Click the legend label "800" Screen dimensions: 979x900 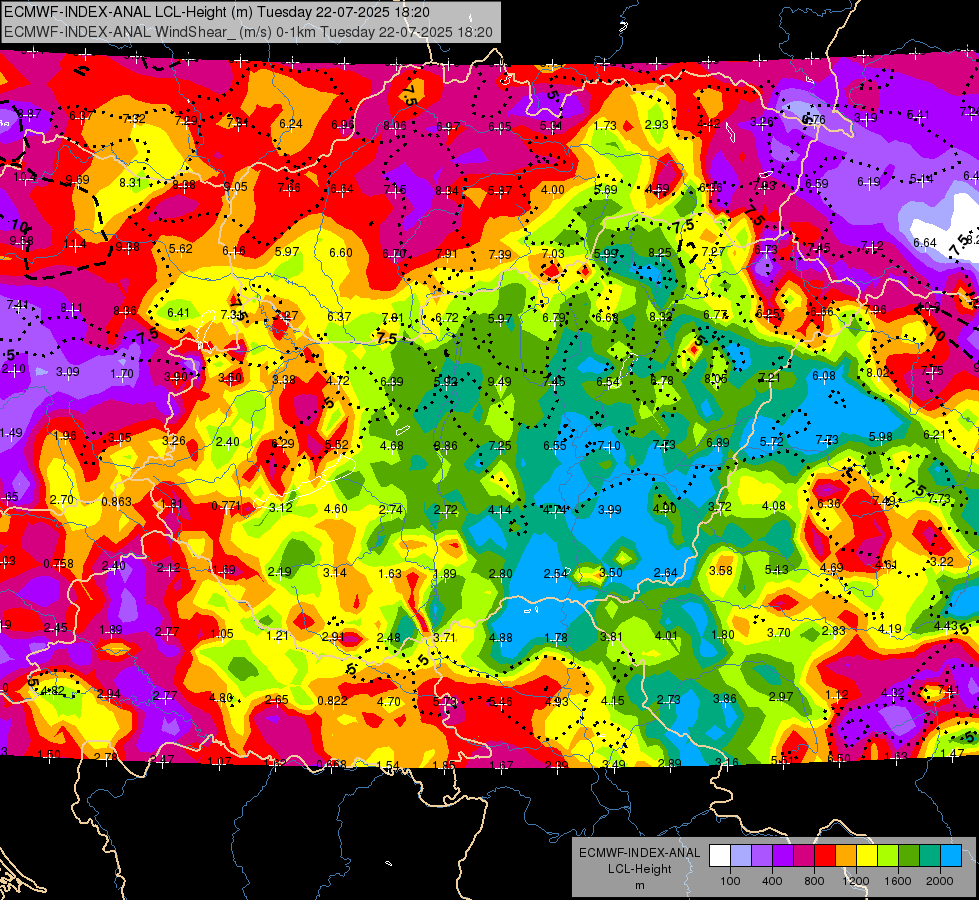tap(814, 881)
